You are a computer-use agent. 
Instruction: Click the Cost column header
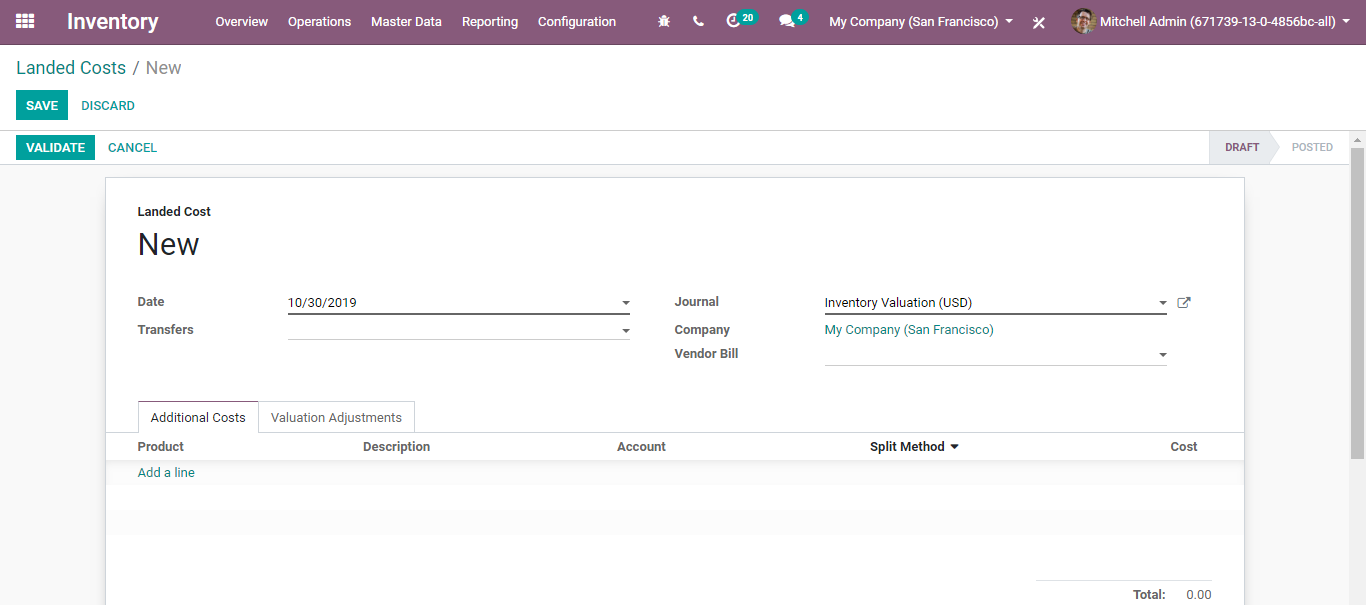click(x=1184, y=447)
